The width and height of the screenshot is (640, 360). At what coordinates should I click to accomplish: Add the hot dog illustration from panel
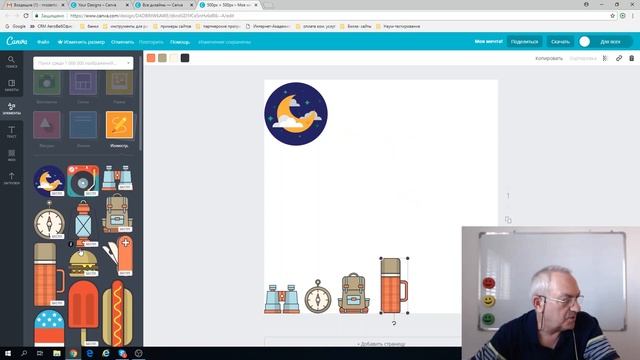118,313
